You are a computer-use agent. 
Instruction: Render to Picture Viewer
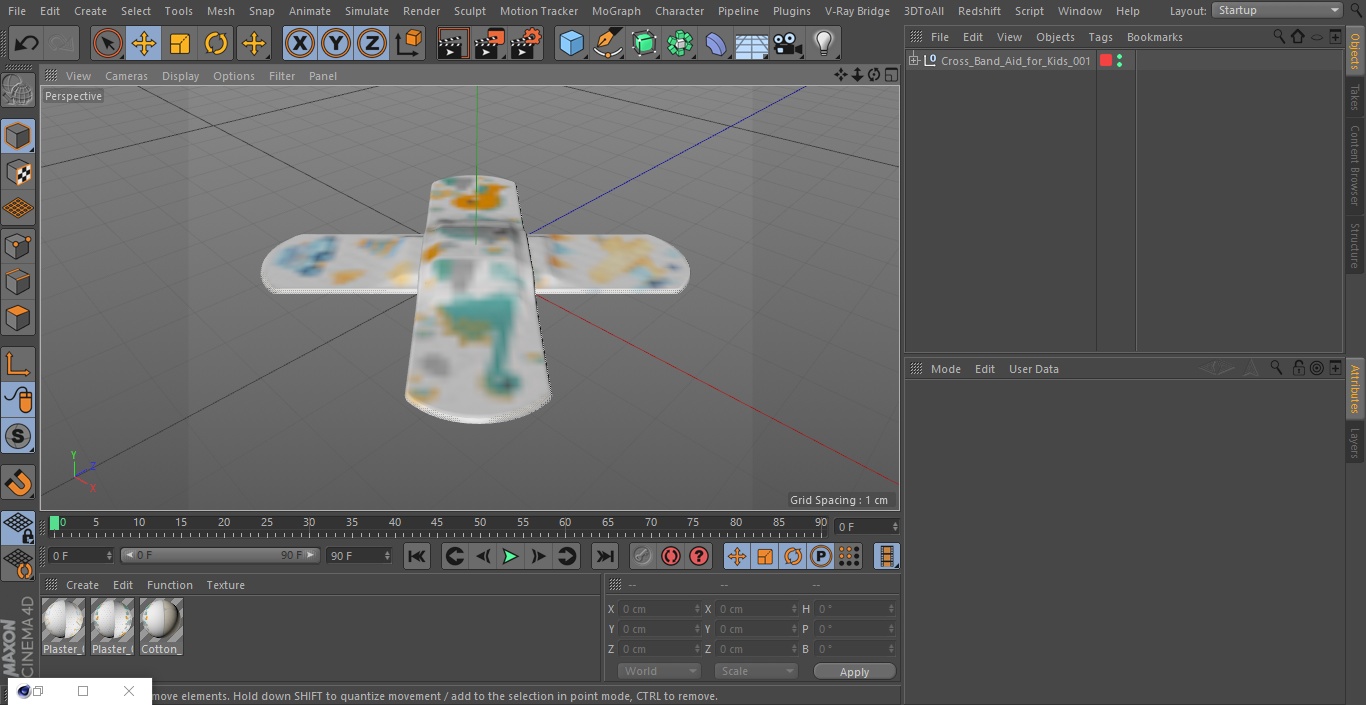click(489, 43)
